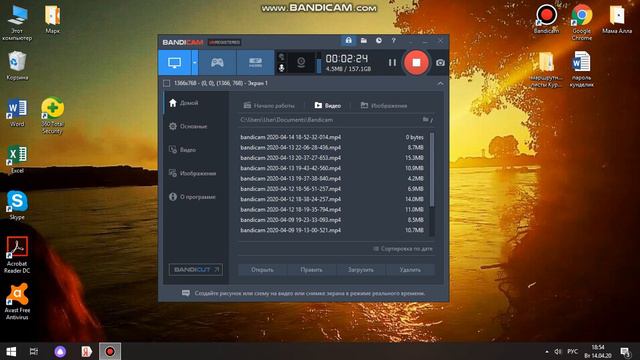This screenshot has height=360, width=640.
Task: Click the Удалить button
Action: [x=410, y=270]
